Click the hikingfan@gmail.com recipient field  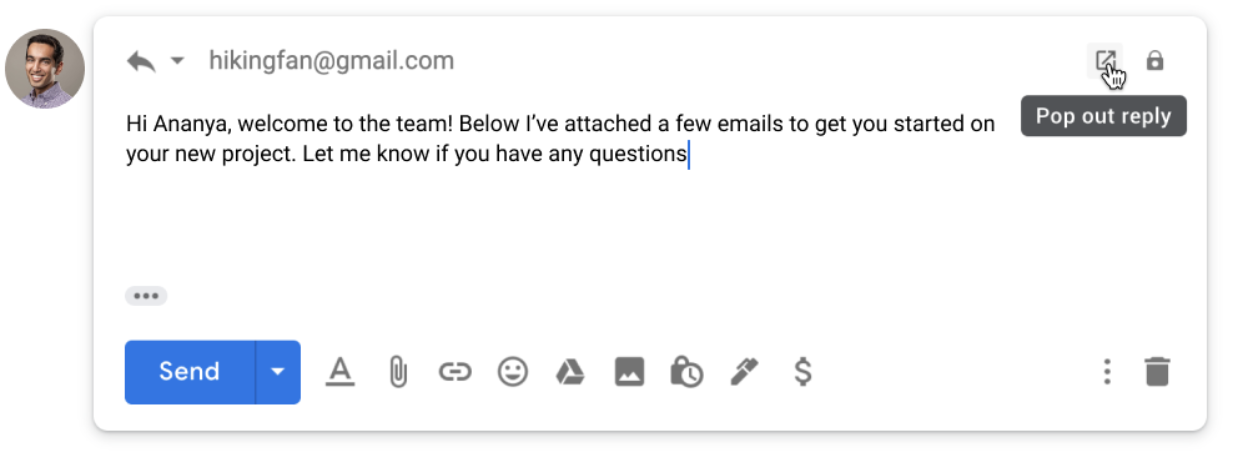pos(331,61)
